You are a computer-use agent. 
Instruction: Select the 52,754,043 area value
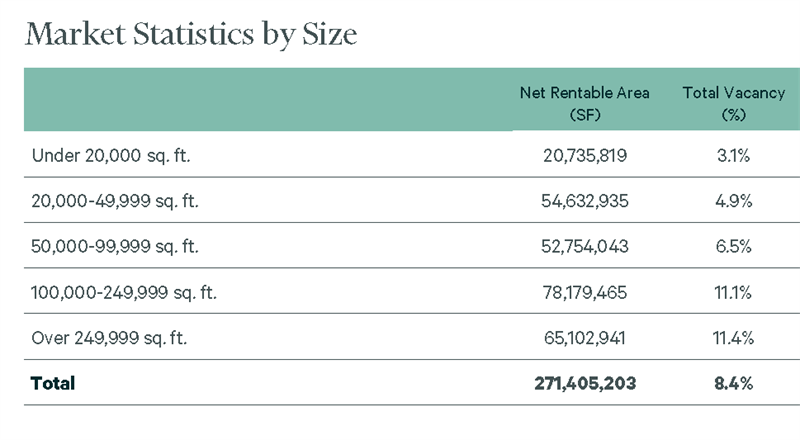(x=585, y=246)
